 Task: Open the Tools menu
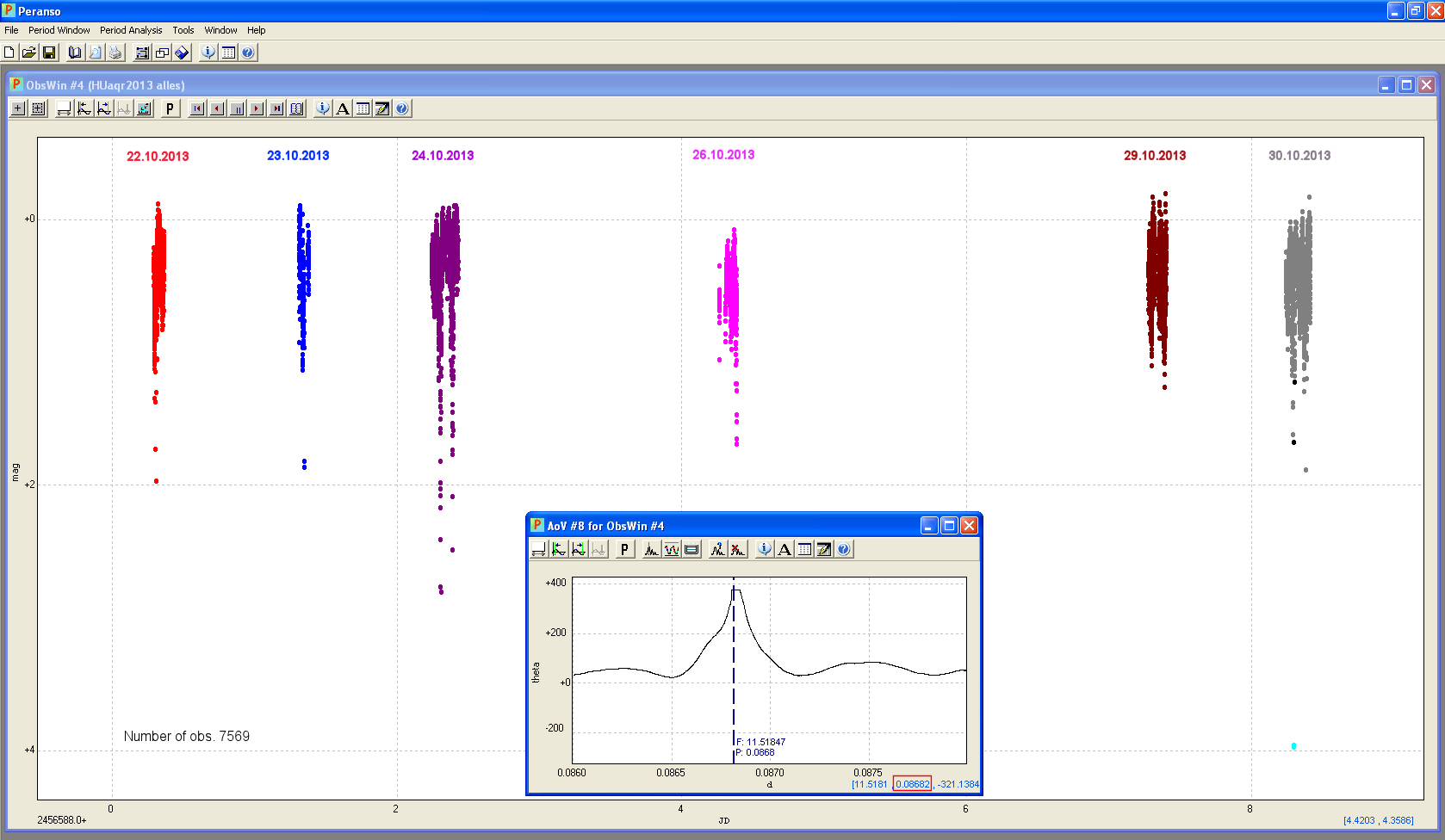(x=183, y=30)
